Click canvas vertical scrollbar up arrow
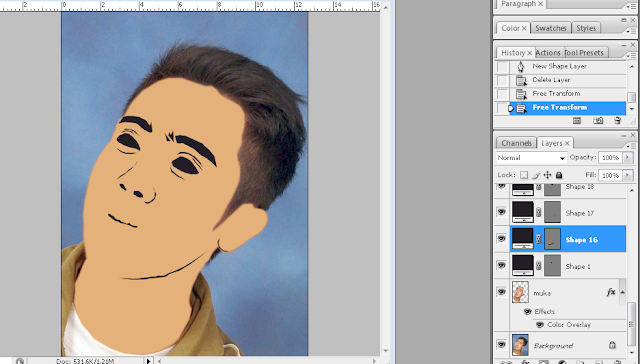This screenshot has height=364, width=640. [386, 7]
